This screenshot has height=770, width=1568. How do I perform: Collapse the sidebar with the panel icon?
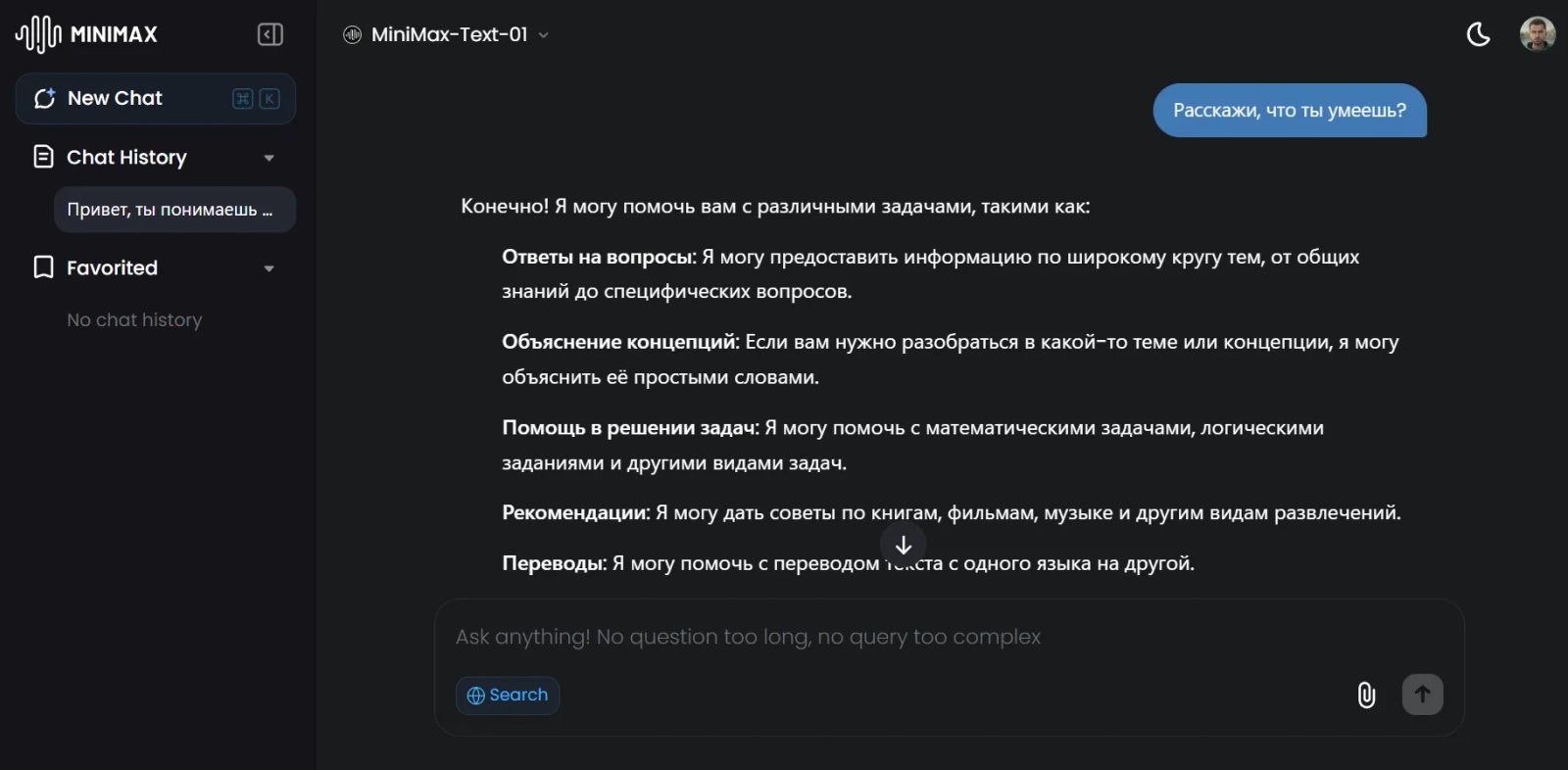[x=269, y=33]
